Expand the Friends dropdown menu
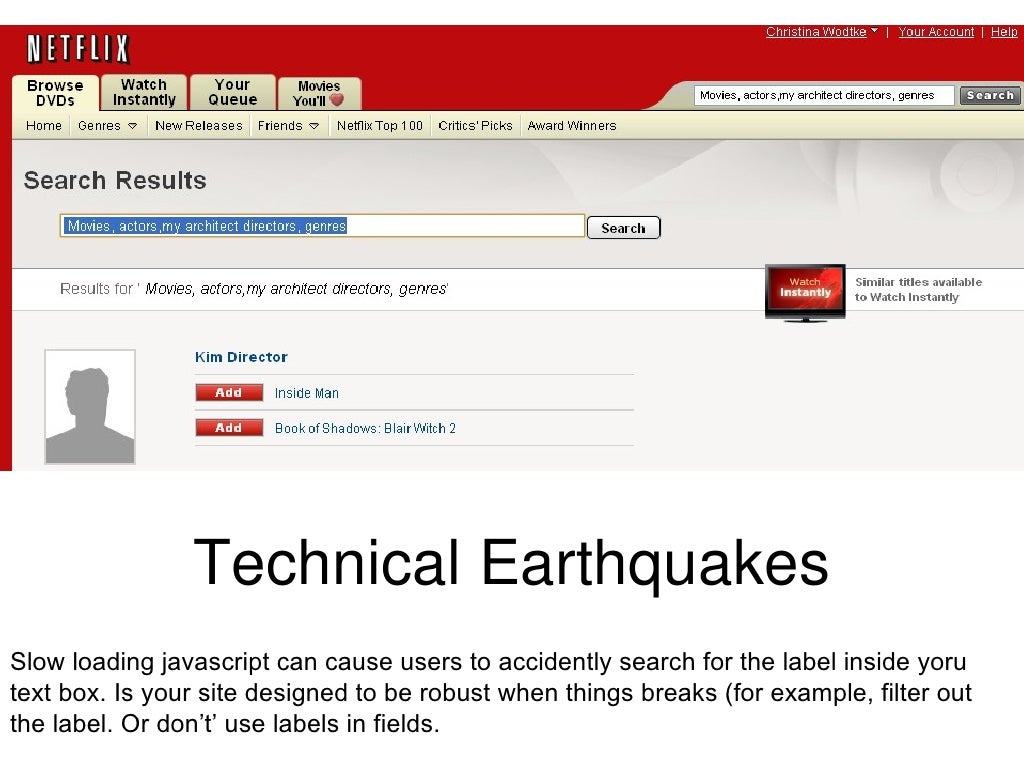The width and height of the screenshot is (1024, 768). 288,125
